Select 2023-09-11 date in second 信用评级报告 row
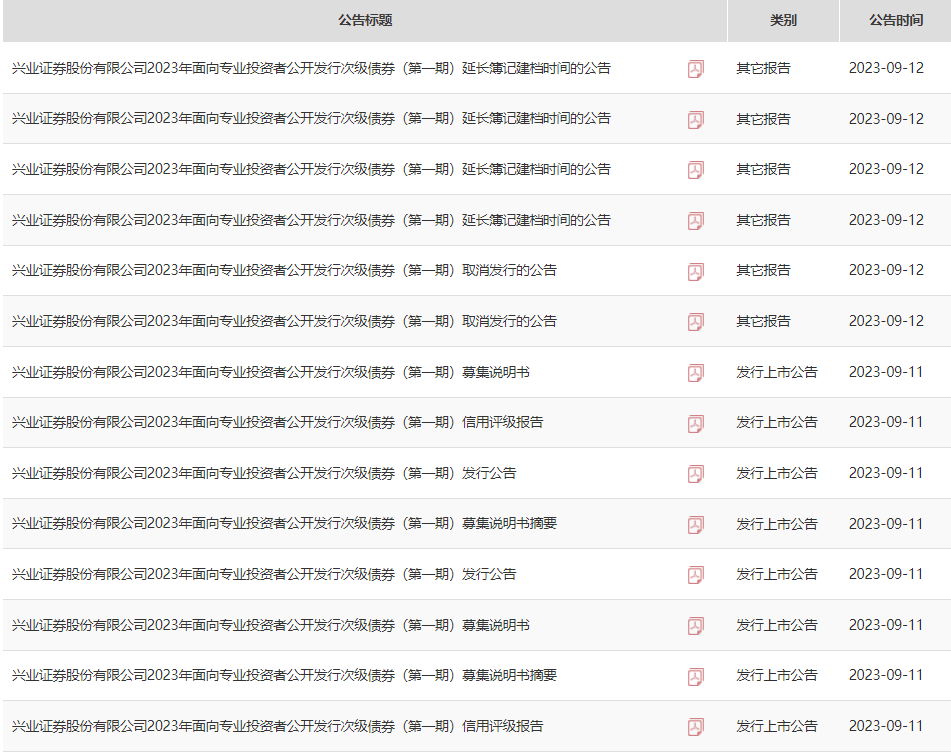 point(885,726)
